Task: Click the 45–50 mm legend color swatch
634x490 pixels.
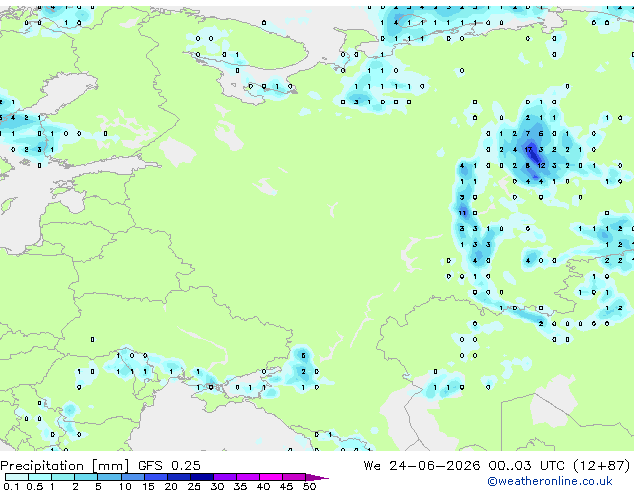Action: coord(294,477)
